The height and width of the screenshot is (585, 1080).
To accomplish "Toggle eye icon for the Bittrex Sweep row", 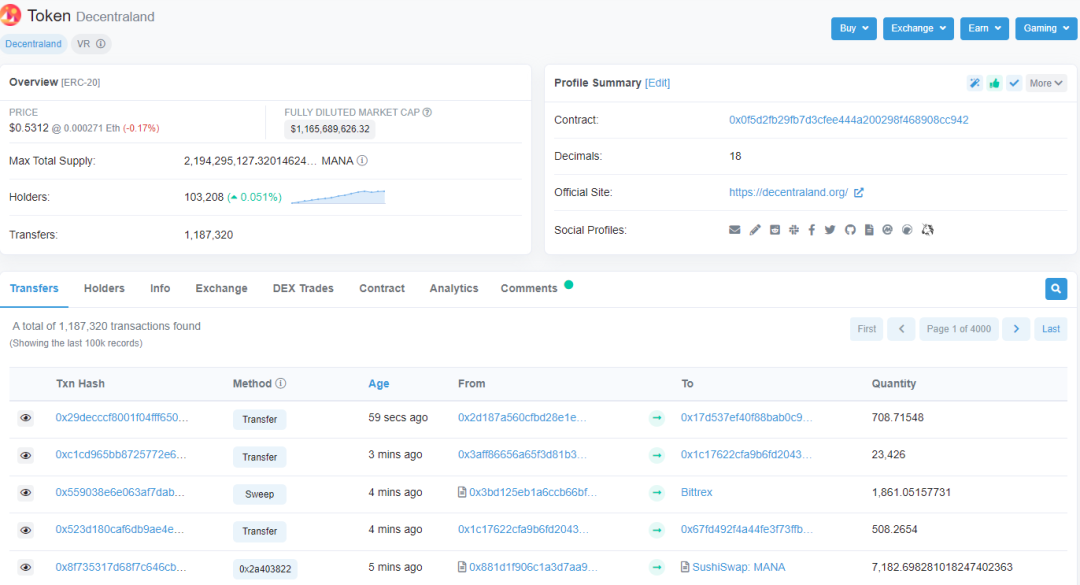I will (x=26, y=493).
